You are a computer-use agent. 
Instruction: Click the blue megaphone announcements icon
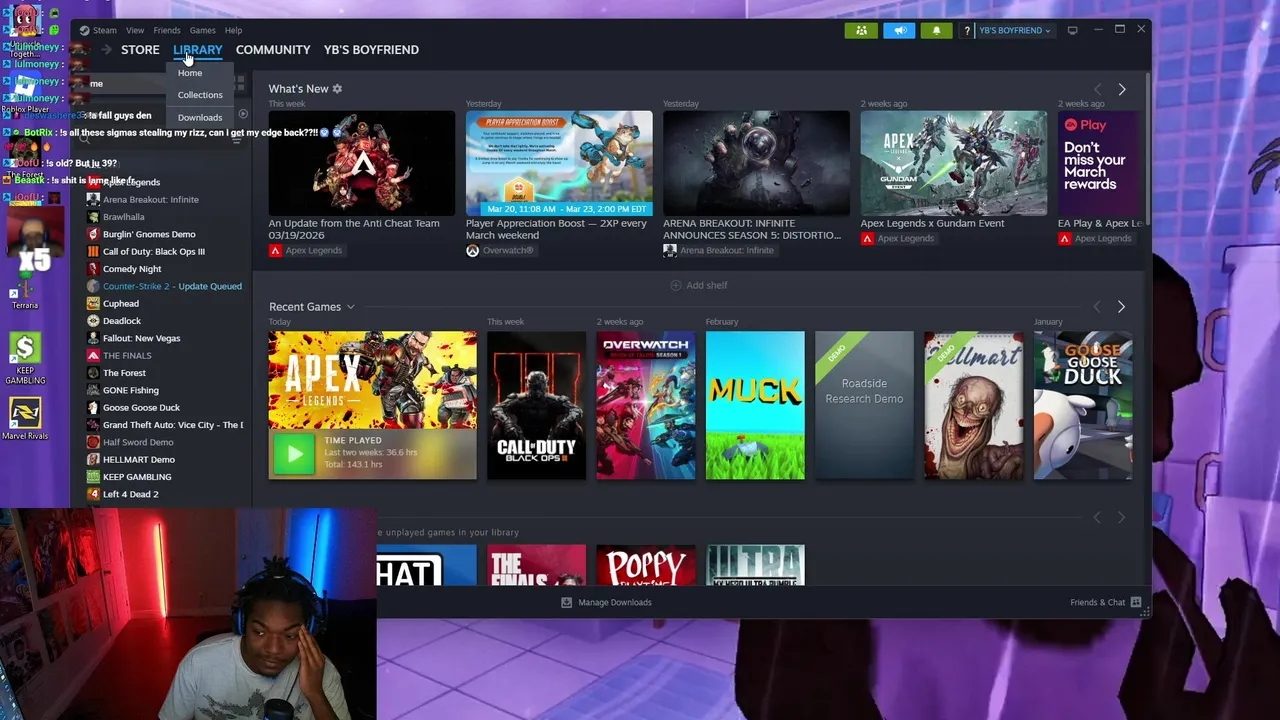point(899,30)
